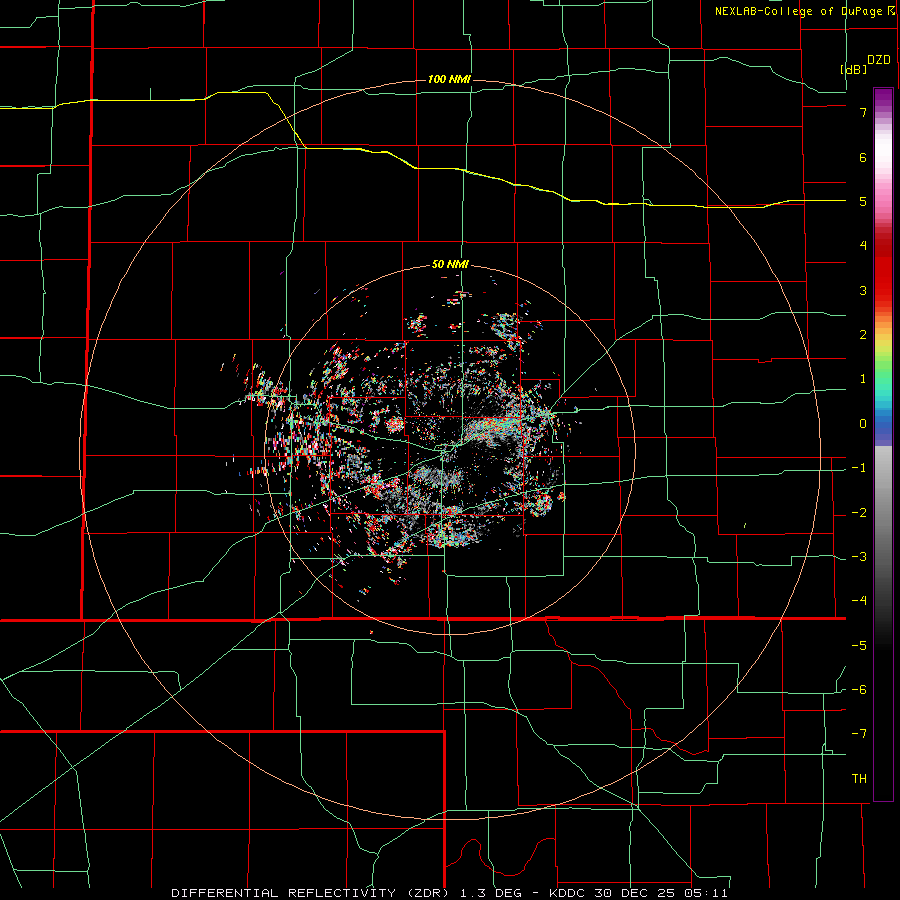Click the -1 value on color scale
The image size is (900, 900).
pos(859,468)
